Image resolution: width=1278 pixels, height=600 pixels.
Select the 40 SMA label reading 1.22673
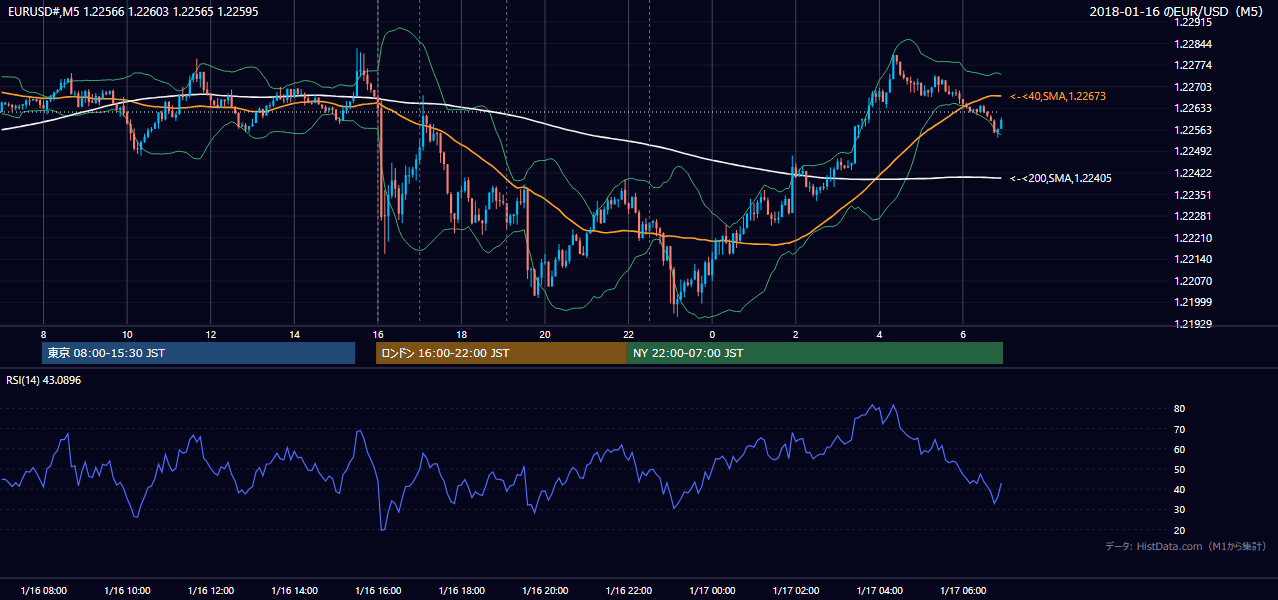[1058, 96]
